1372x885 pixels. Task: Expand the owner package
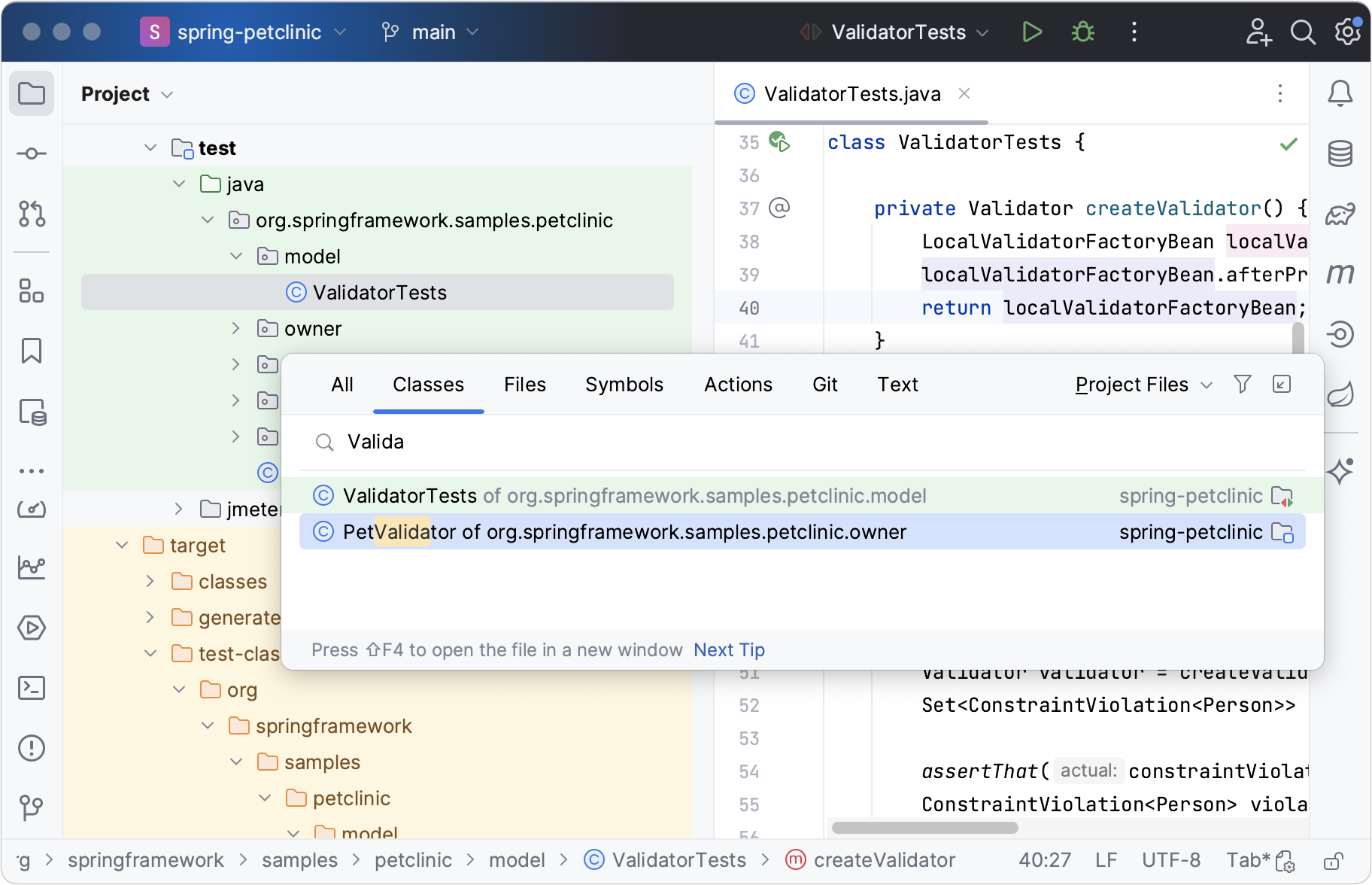[x=236, y=328]
